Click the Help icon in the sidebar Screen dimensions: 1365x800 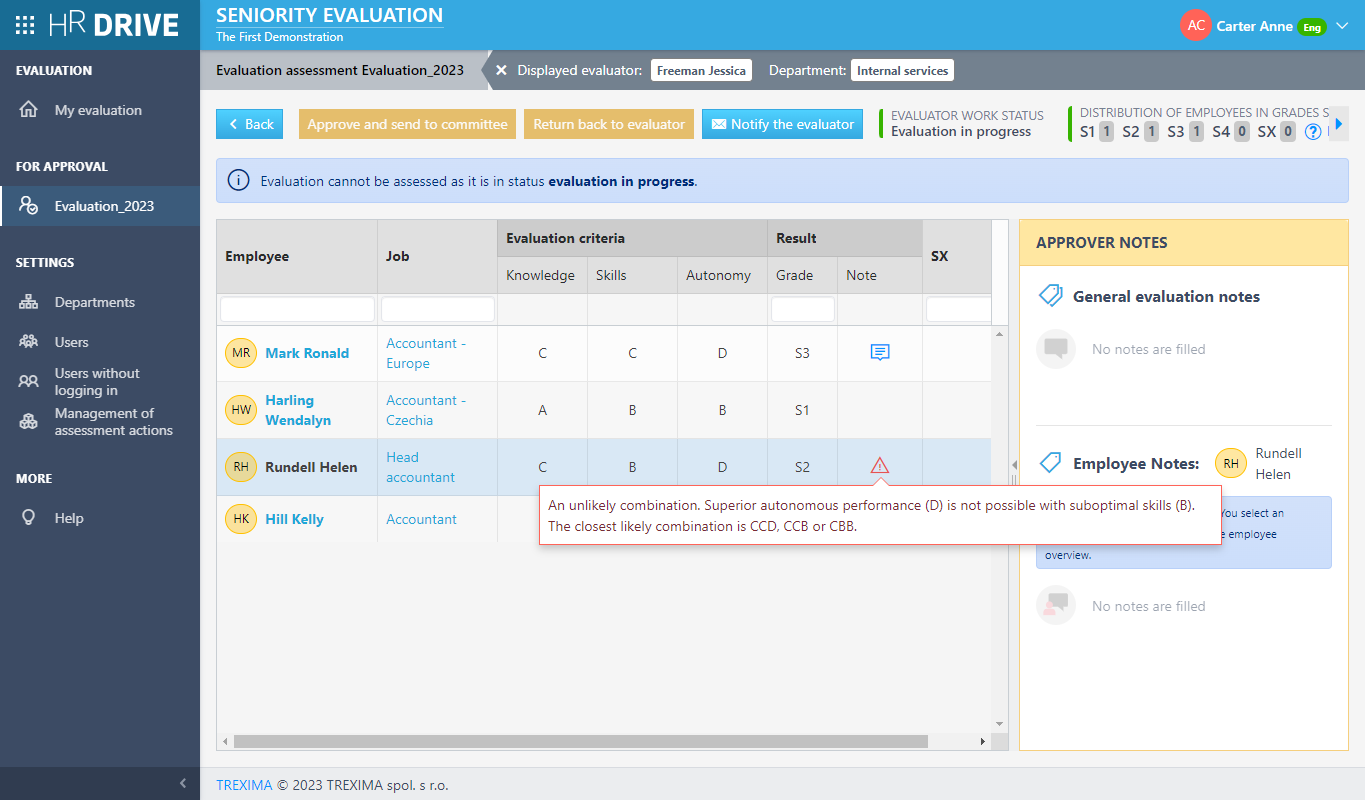point(34,517)
